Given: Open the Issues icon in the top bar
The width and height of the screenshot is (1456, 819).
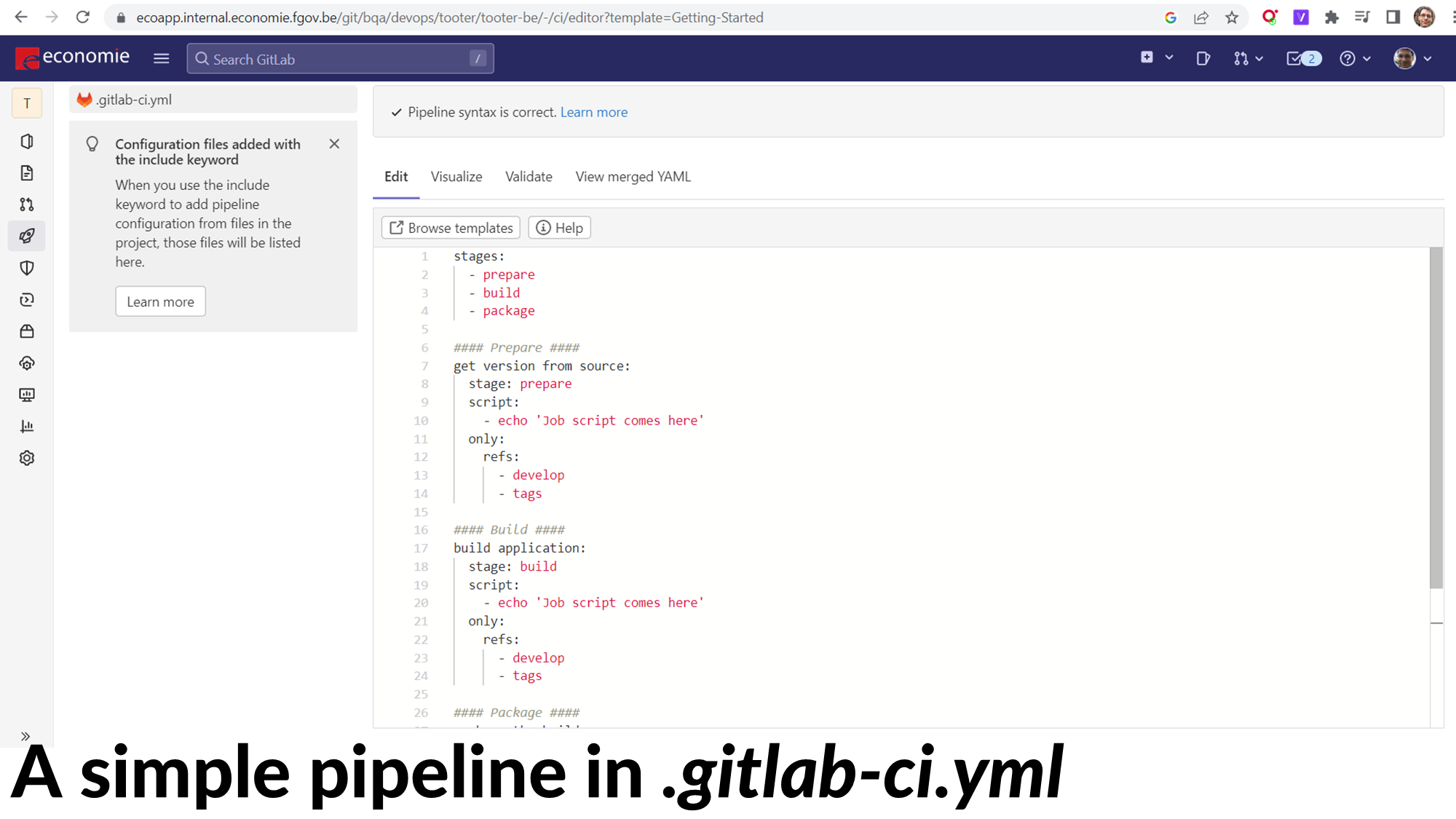Looking at the screenshot, I should pos(1203,58).
